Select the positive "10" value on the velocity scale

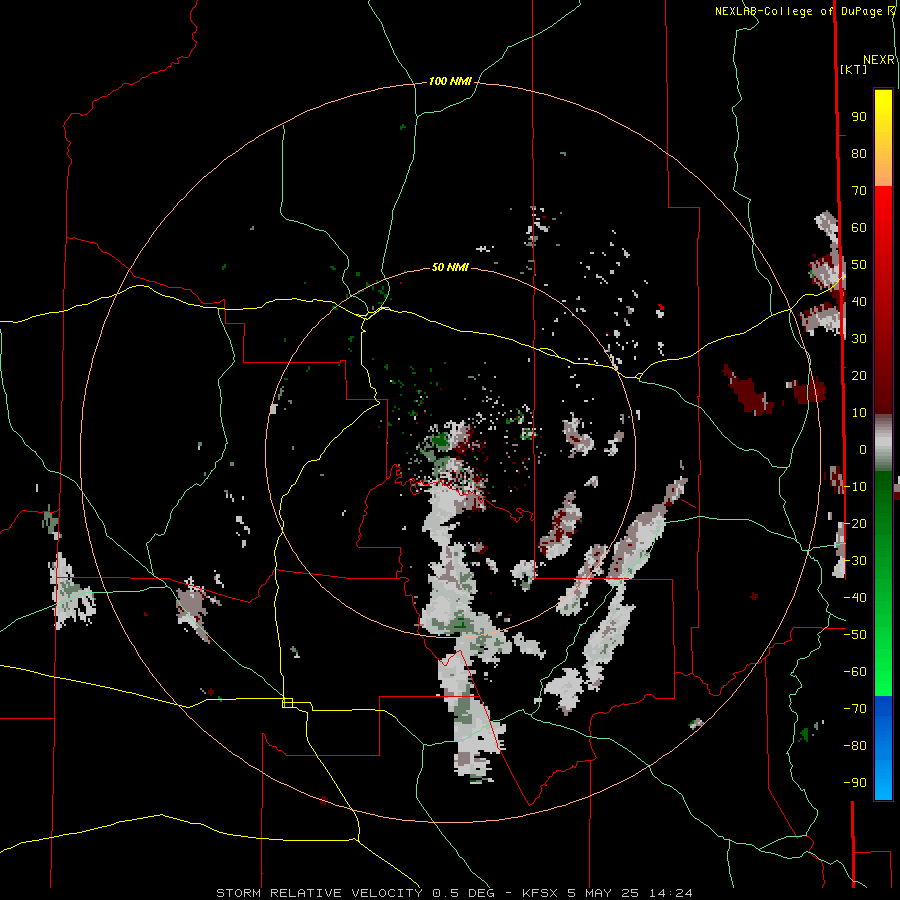point(859,413)
